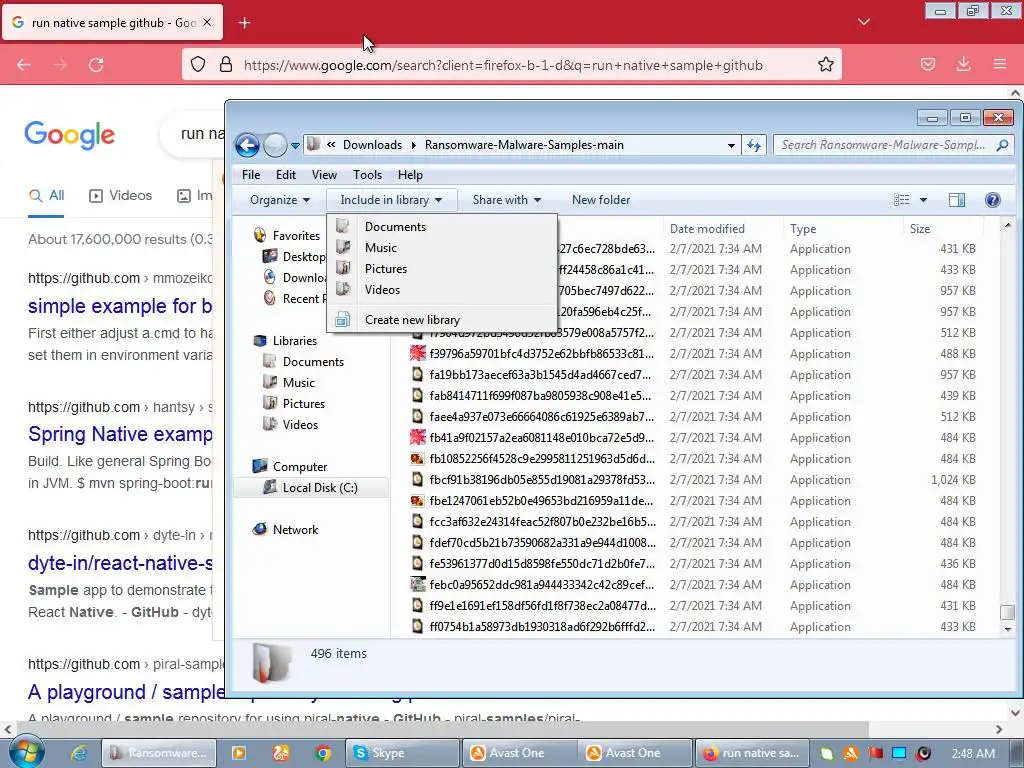Open Chrome from the taskbar
Image resolution: width=1024 pixels, height=768 pixels.
click(x=323, y=753)
